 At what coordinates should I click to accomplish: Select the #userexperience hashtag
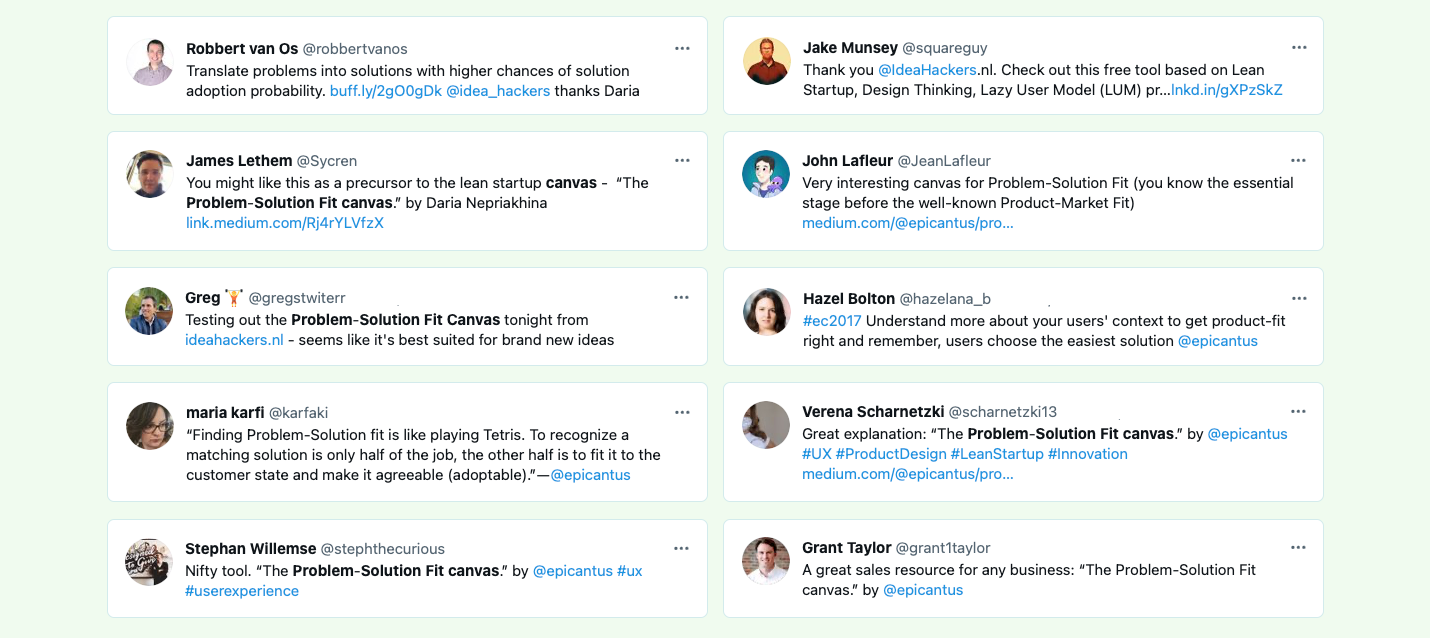tap(242, 591)
